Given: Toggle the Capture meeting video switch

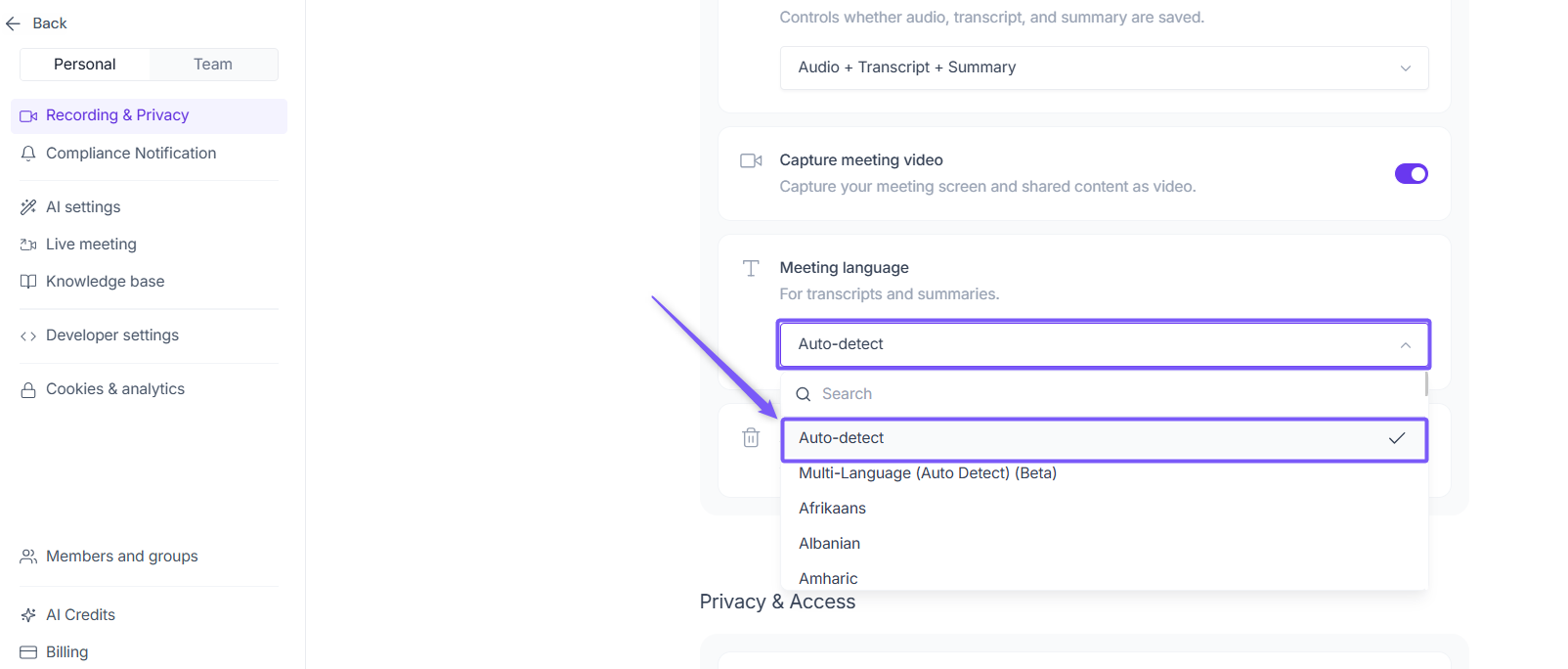Looking at the screenshot, I should pyautogui.click(x=1411, y=173).
